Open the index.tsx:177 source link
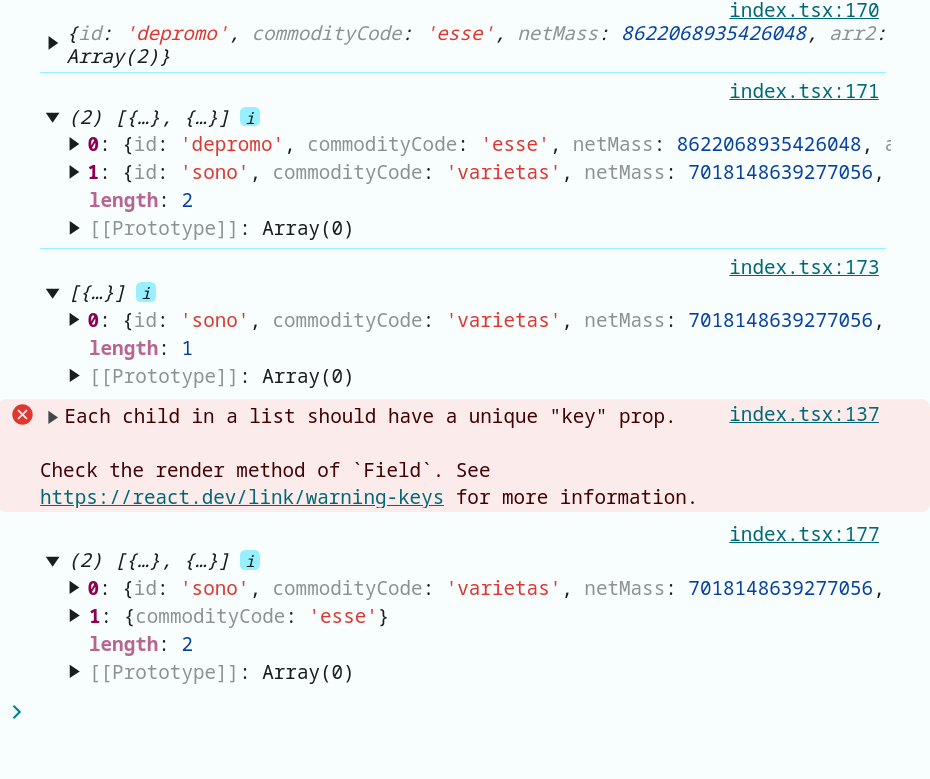This screenshot has width=930, height=779. click(x=804, y=534)
